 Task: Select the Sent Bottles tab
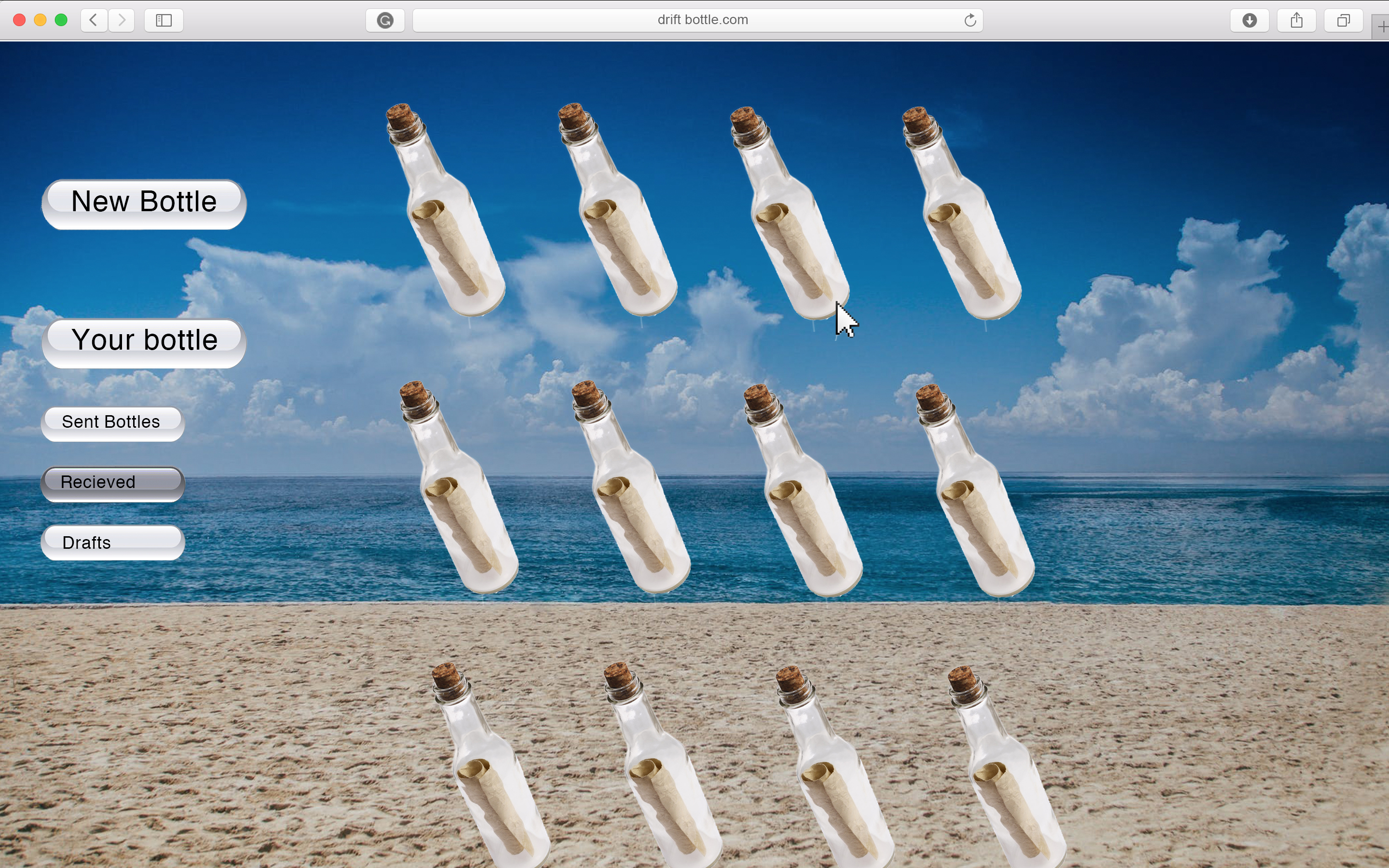(112, 424)
